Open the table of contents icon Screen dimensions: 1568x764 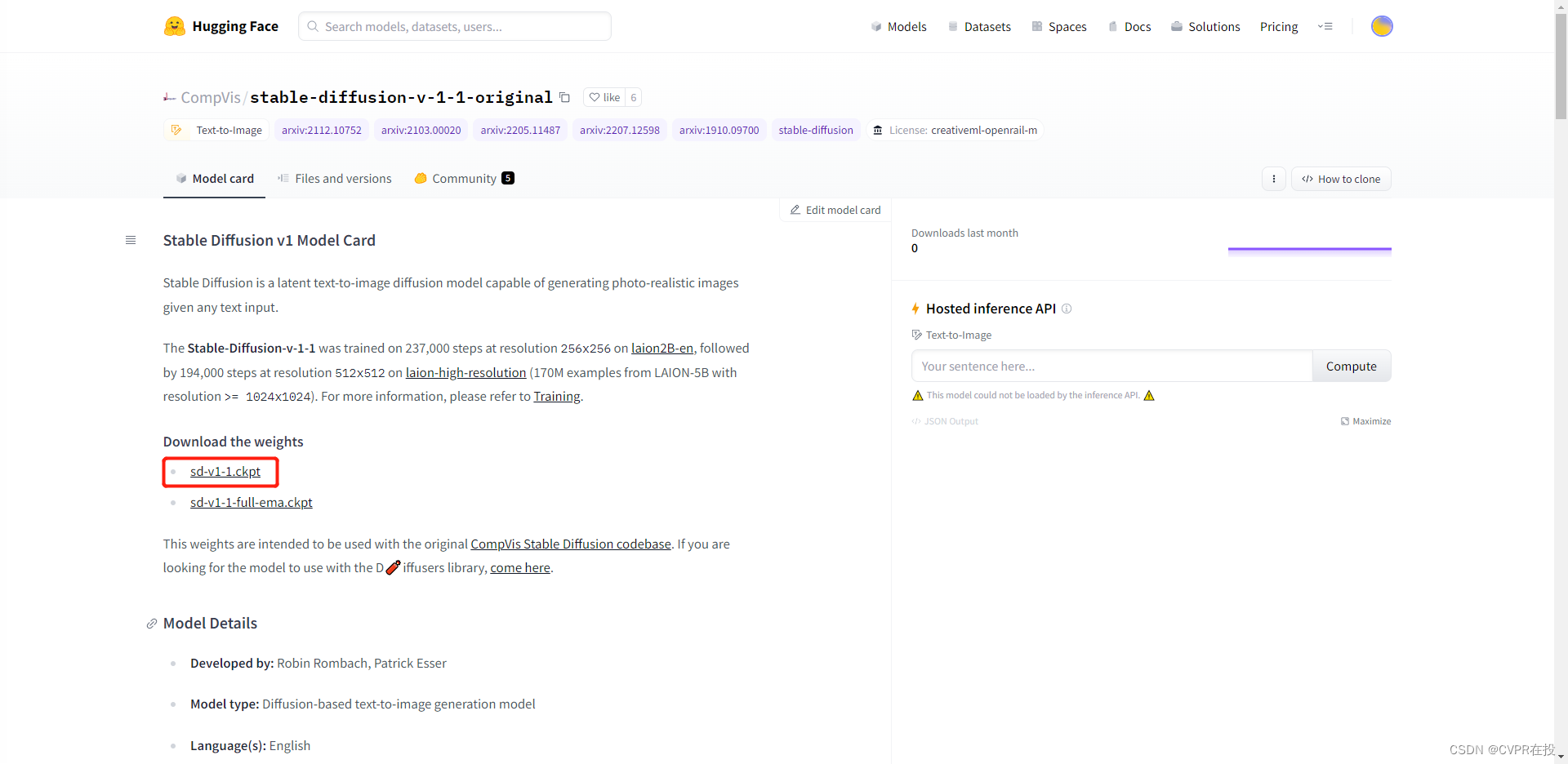131,240
